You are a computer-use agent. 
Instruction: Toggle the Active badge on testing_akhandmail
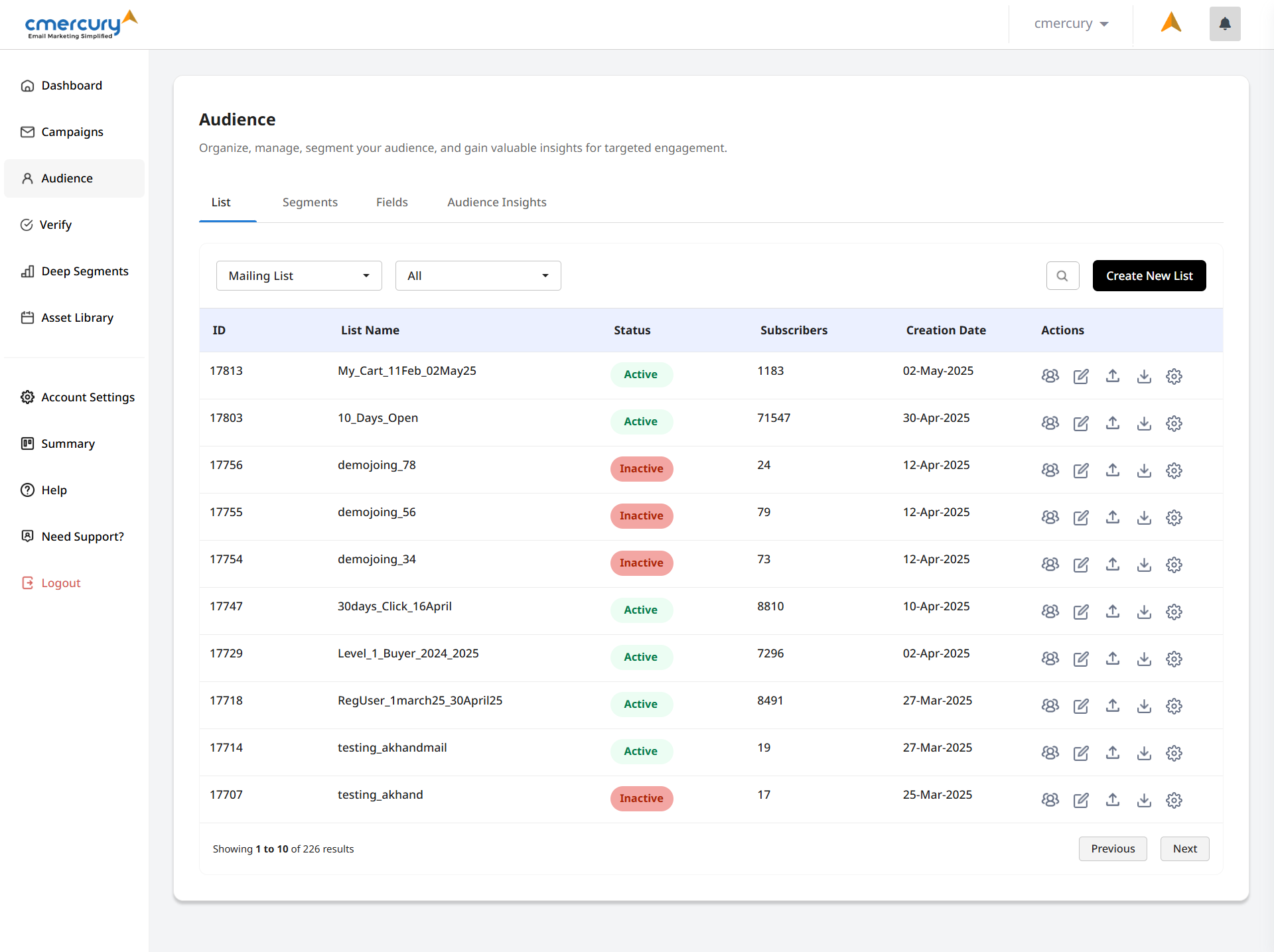[x=641, y=751]
